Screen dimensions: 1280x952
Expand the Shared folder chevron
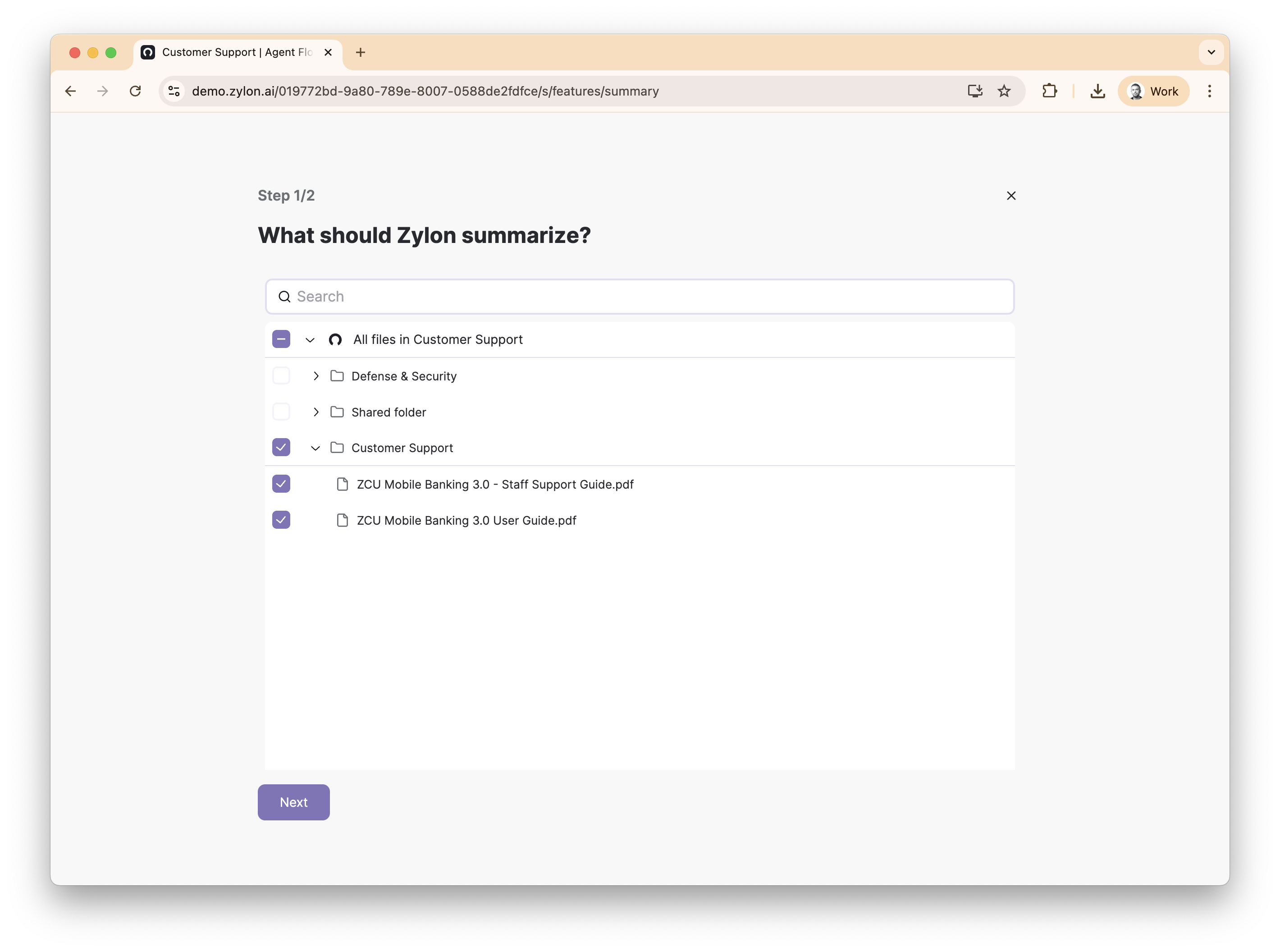click(315, 412)
